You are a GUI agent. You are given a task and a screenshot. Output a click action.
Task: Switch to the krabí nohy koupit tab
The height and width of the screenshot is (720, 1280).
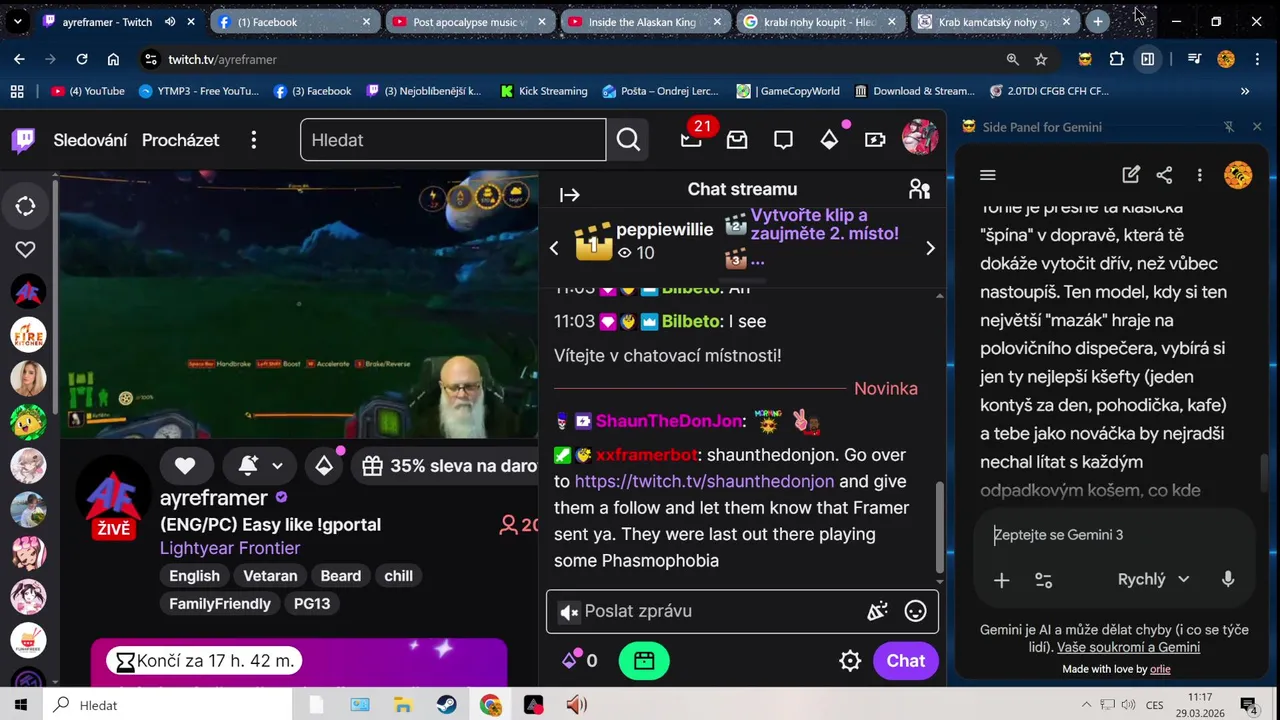pos(820,21)
